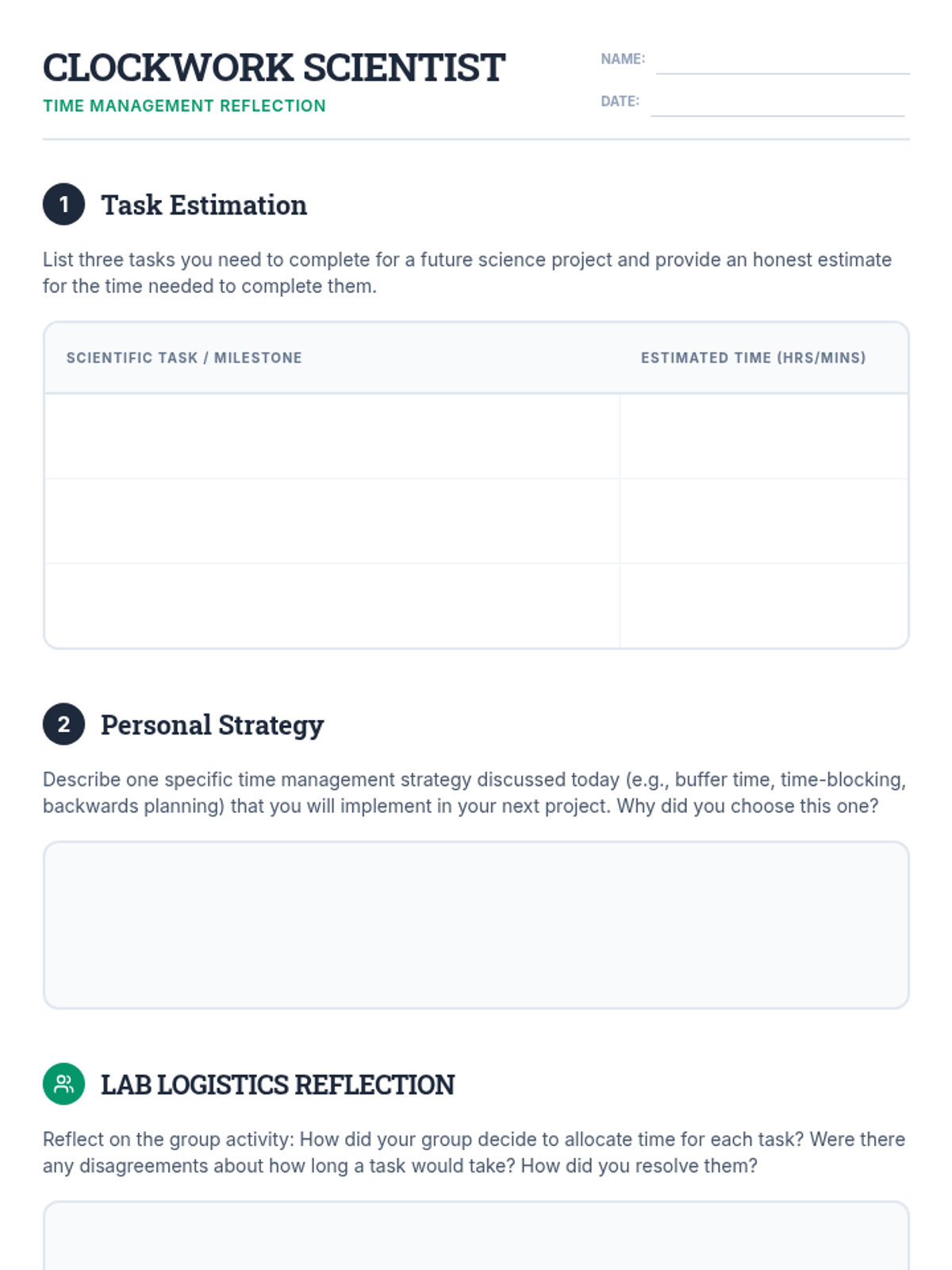952x1270 pixels.
Task: Click the third scientific task row cell
Action: [x=332, y=606]
